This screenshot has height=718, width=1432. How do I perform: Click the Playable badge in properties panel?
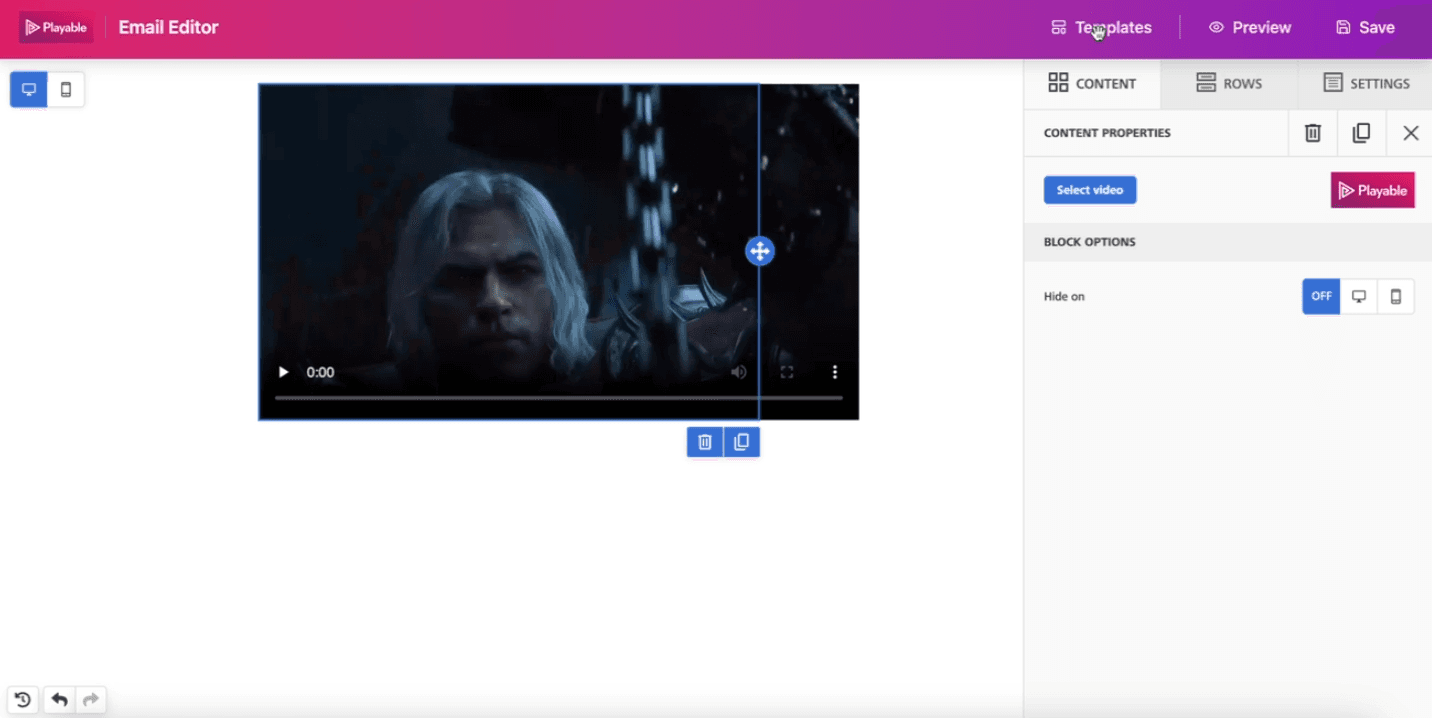pyautogui.click(x=1372, y=190)
